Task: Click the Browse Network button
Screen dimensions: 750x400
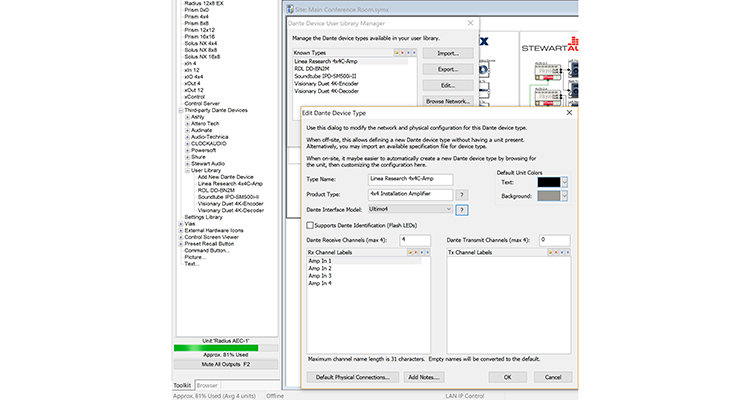Action: [448, 101]
